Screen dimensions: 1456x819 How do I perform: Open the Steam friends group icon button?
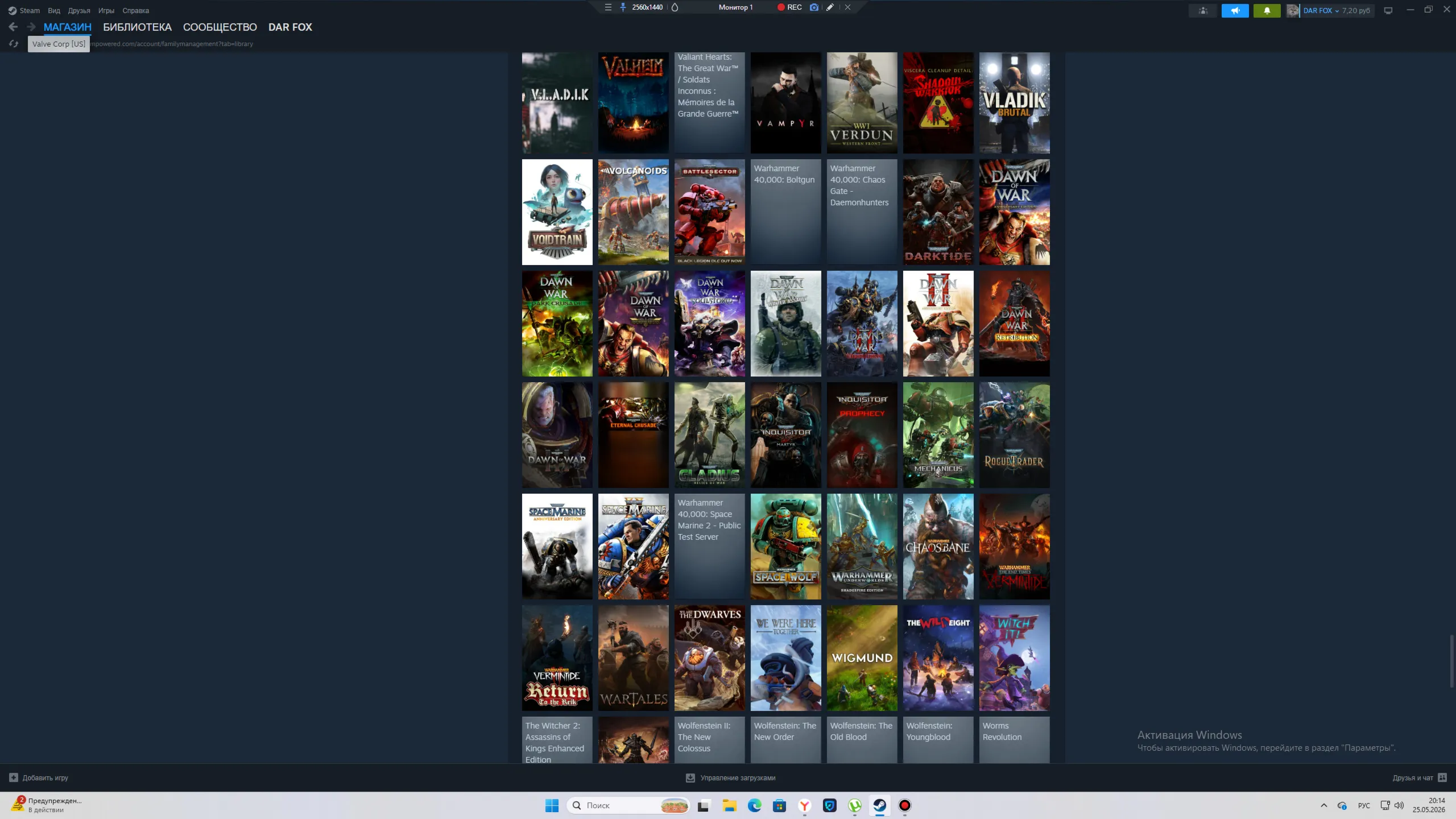1203,10
